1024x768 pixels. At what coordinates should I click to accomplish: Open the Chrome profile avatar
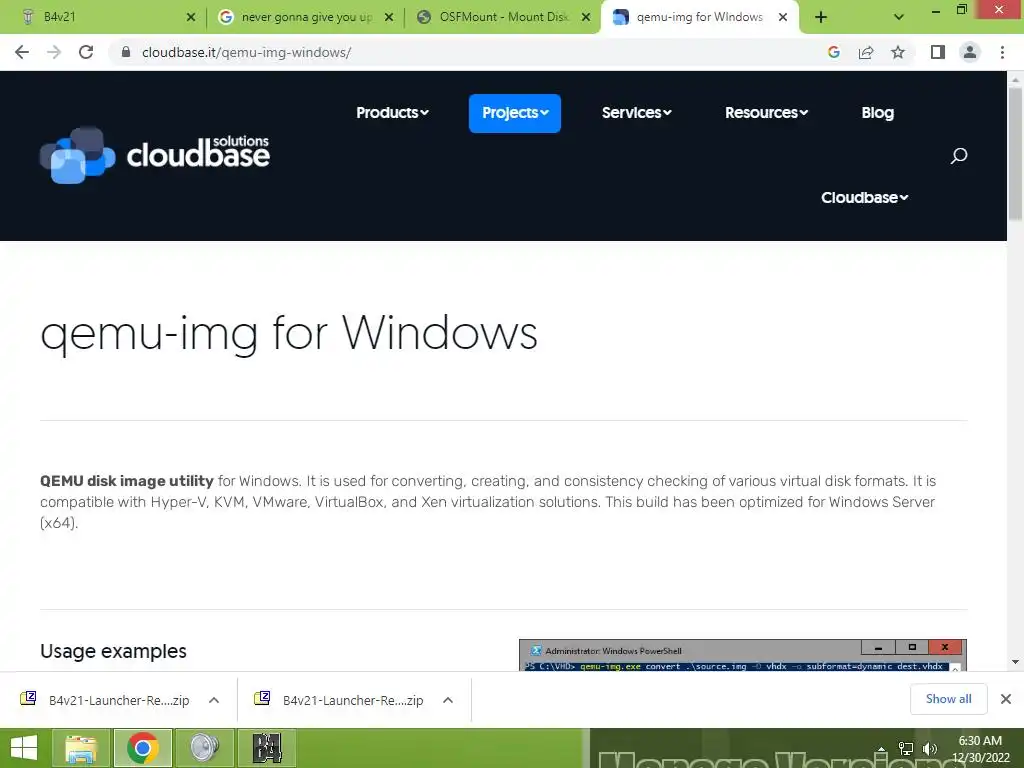pyautogui.click(x=970, y=52)
